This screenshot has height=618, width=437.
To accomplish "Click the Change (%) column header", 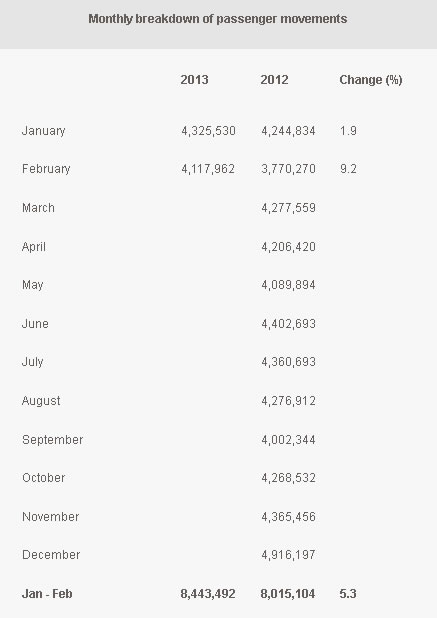I will (x=371, y=80).
